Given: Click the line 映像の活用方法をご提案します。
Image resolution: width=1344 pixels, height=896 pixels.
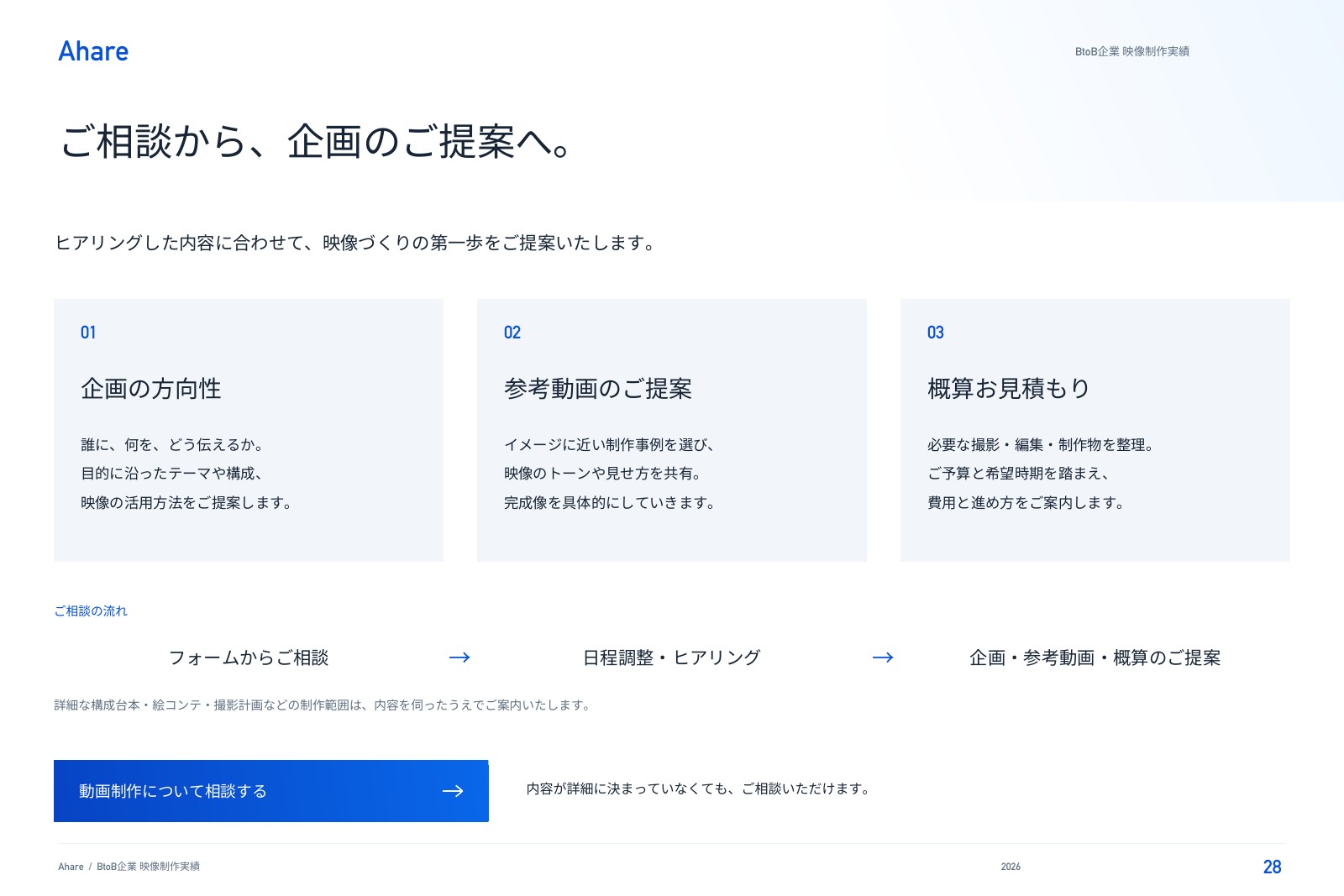Looking at the screenshot, I should click(x=186, y=503).
